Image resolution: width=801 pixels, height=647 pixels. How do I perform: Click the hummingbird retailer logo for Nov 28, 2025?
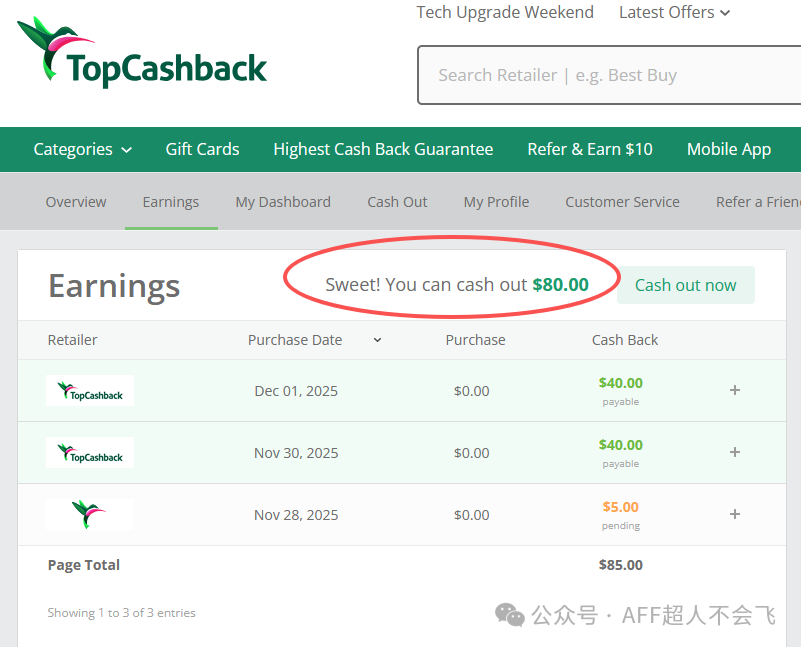click(90, 514)
